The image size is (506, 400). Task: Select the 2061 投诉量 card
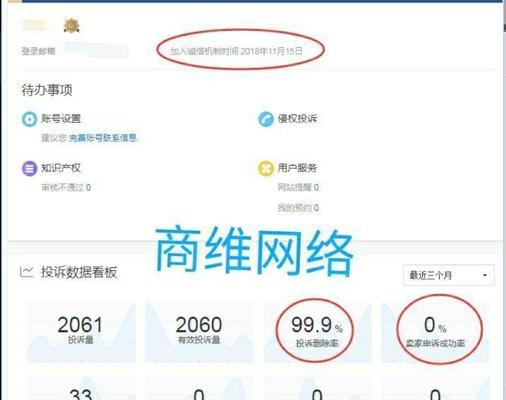pyautogui.click(x=81, y=332)
